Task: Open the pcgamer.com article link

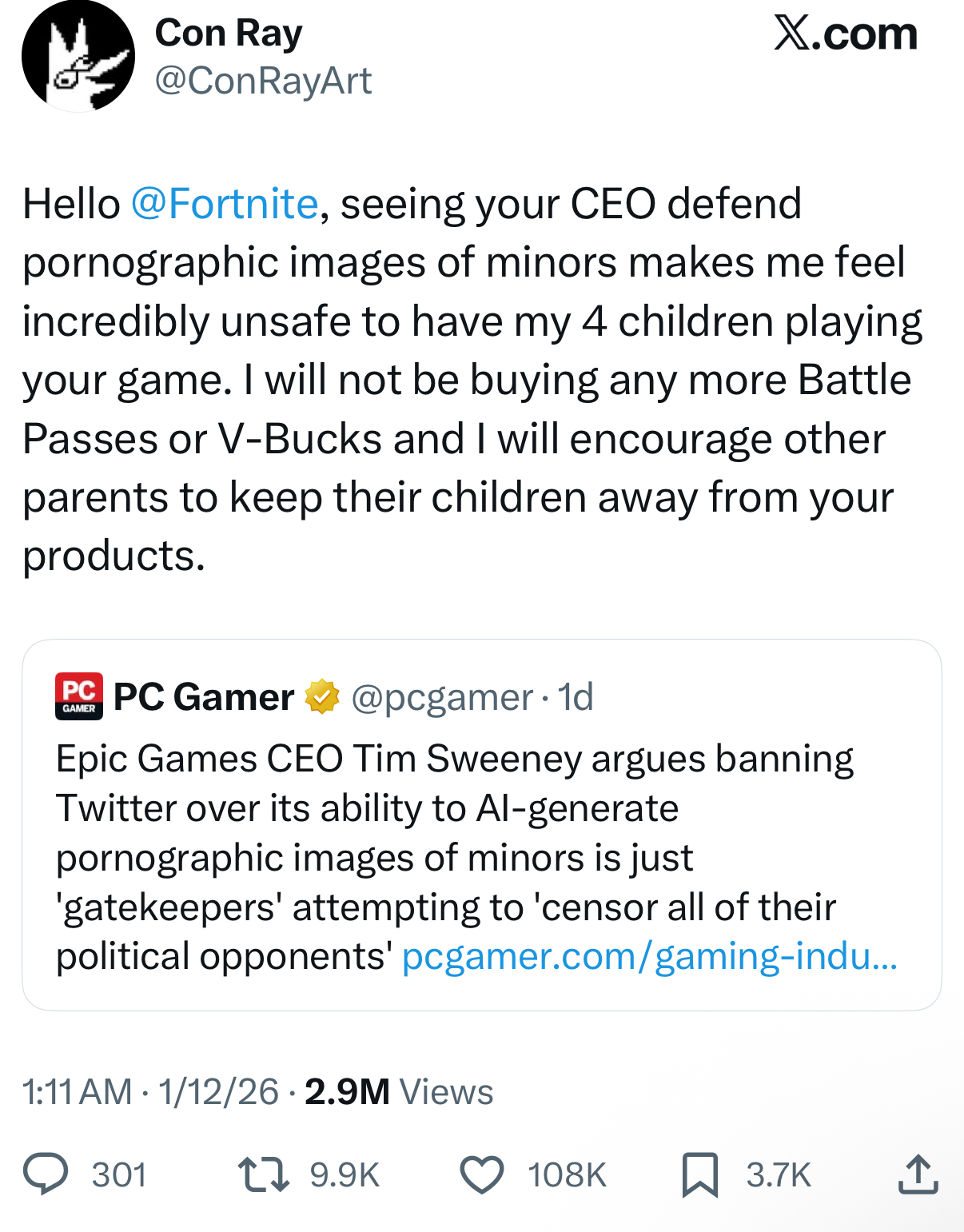Action: pos(649,956)
